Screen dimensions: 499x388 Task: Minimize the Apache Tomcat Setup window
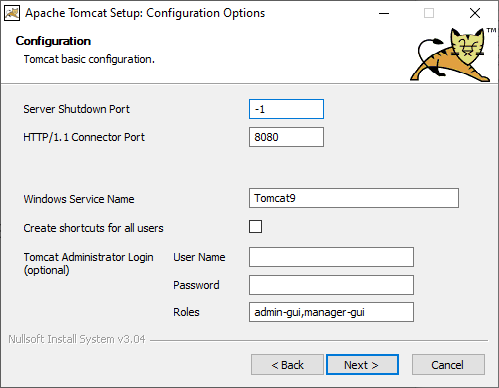click(384, 13)
